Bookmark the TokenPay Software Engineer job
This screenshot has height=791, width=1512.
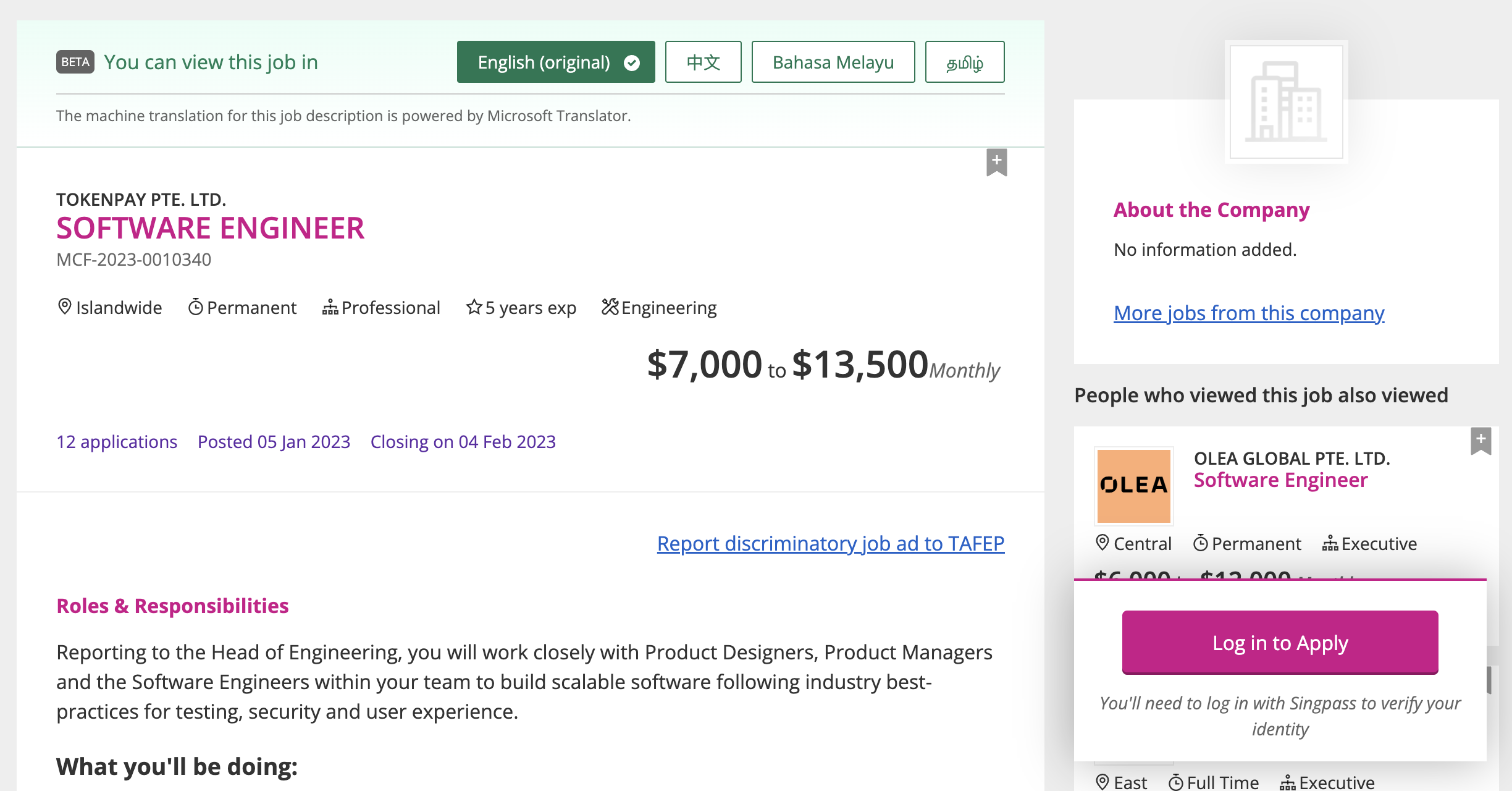996,162
